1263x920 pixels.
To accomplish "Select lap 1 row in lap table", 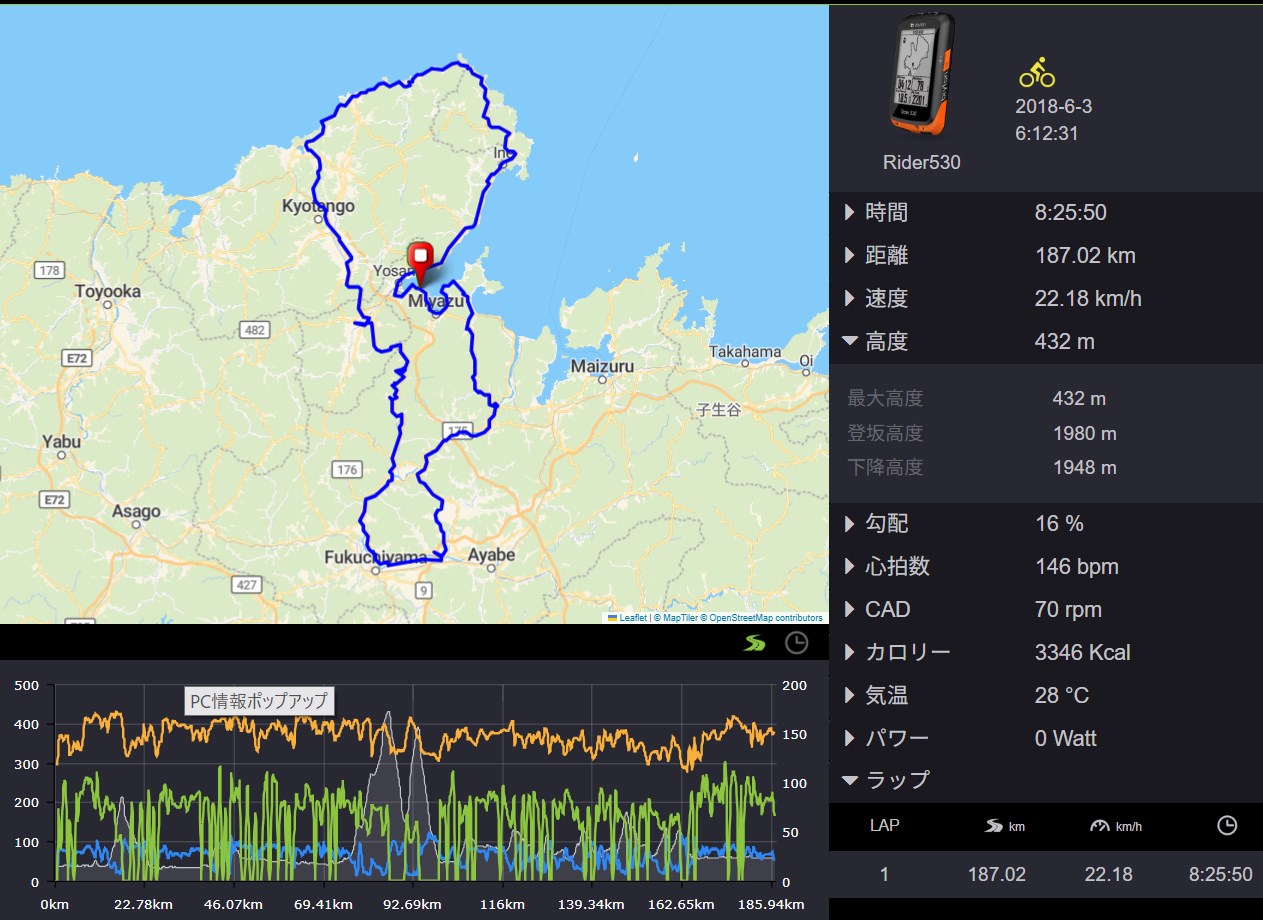I will 1045,874.
